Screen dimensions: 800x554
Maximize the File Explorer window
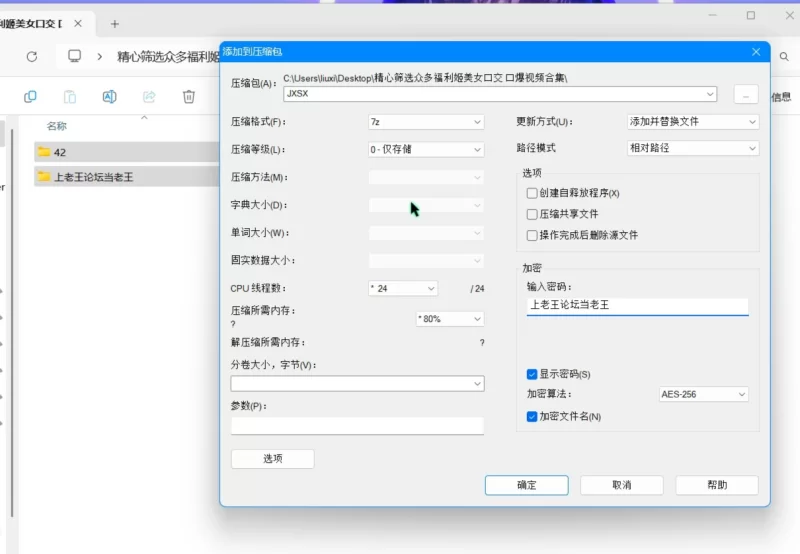(751, 16)
